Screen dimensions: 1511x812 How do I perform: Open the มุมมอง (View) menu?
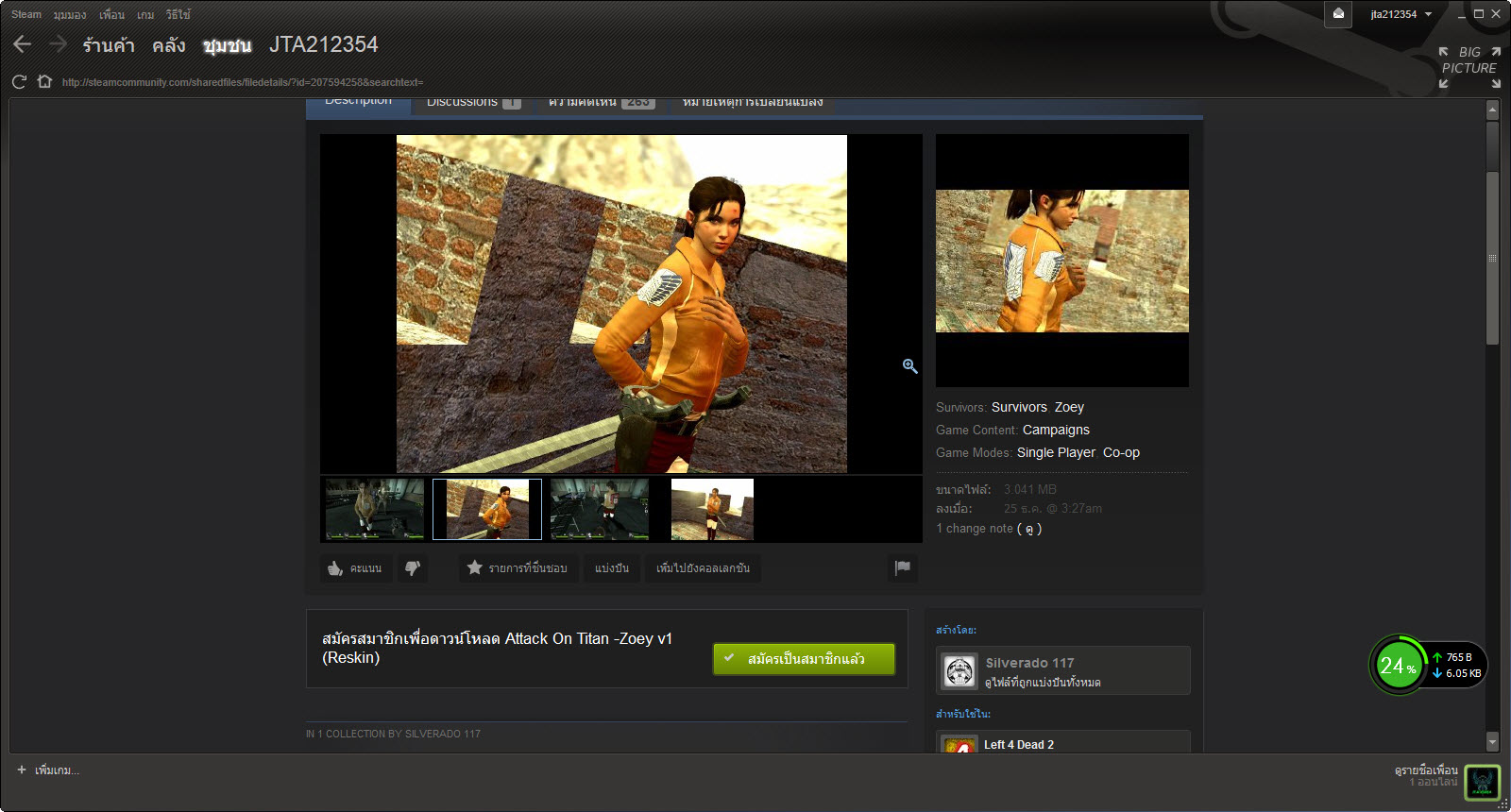pyautogui.click(x=70, y=14)
